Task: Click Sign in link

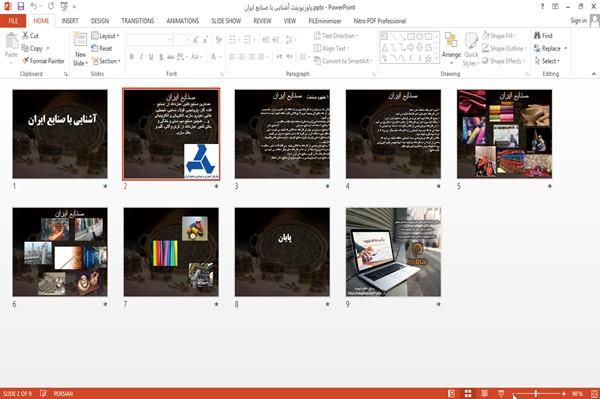Action: point(578,21)
